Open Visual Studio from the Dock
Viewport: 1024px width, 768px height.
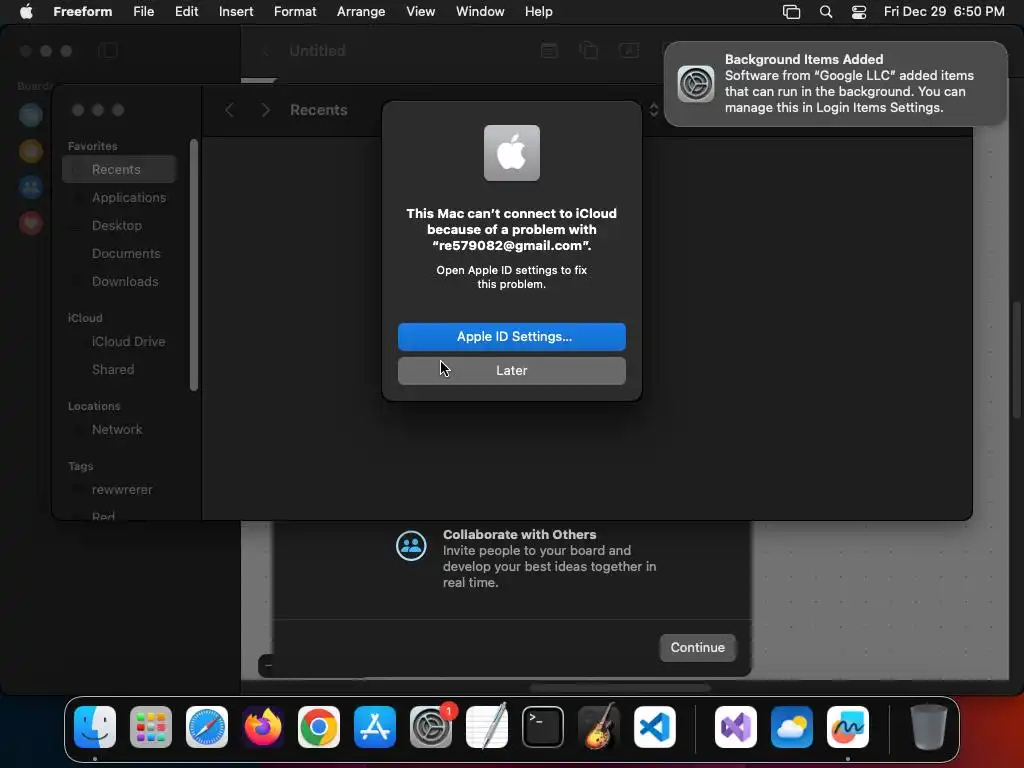point(736,727)
